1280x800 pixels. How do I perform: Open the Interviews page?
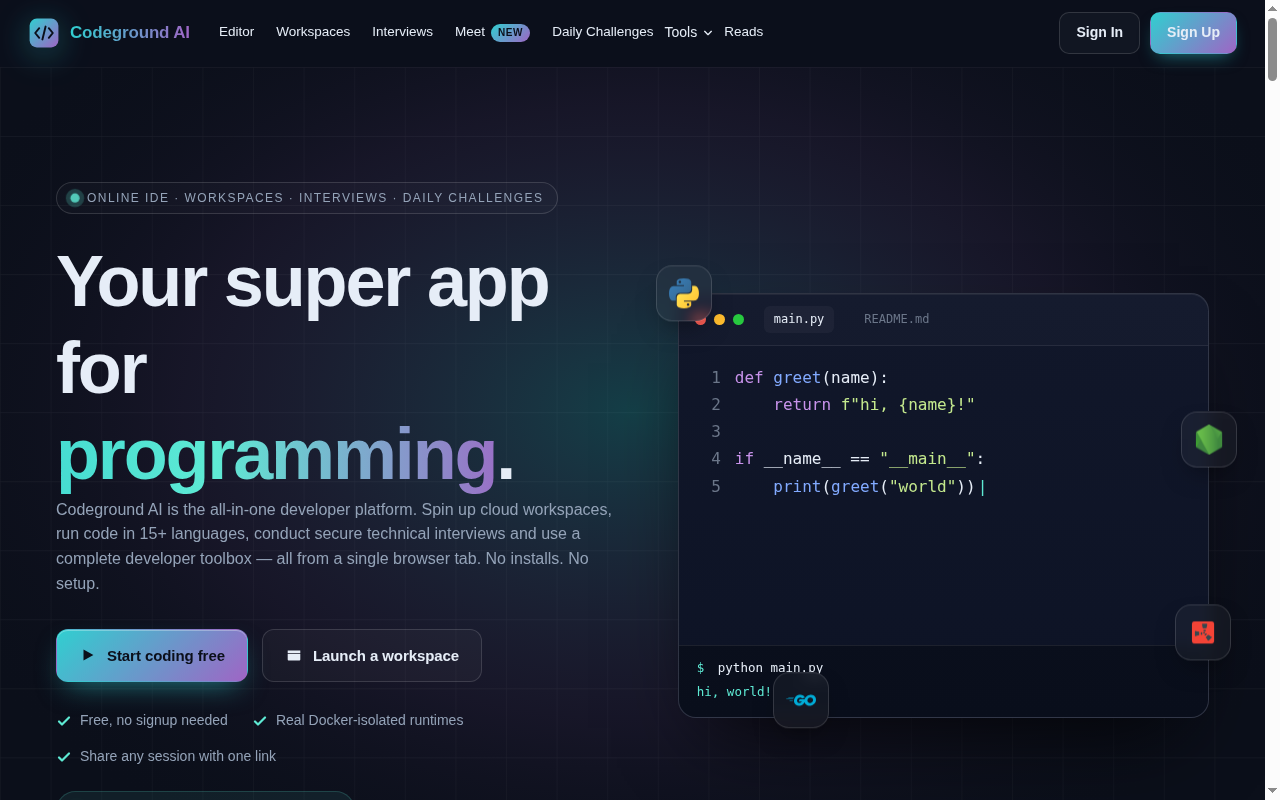click(x=402, y=32)
